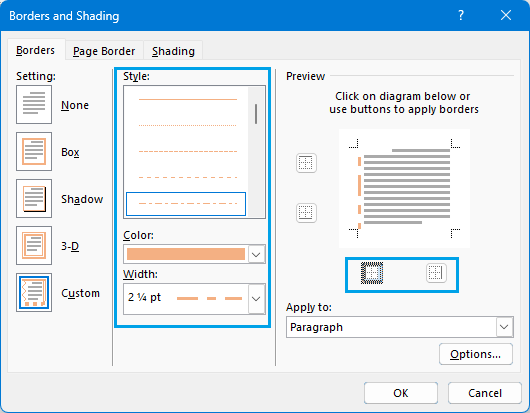The height and width of the screenshot is (413, 530).
Task: Toggle the right border button below diagram
Action: click(436, 273)
